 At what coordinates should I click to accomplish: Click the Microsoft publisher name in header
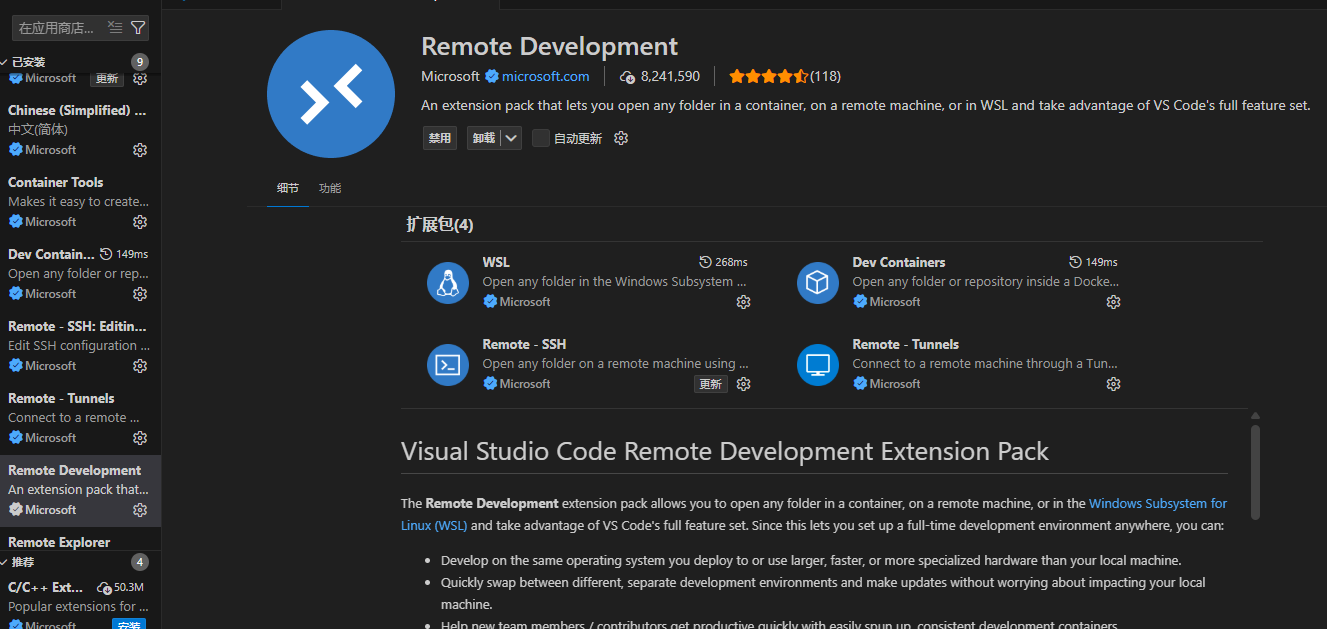pyautogui.click(x=450, y=76)
